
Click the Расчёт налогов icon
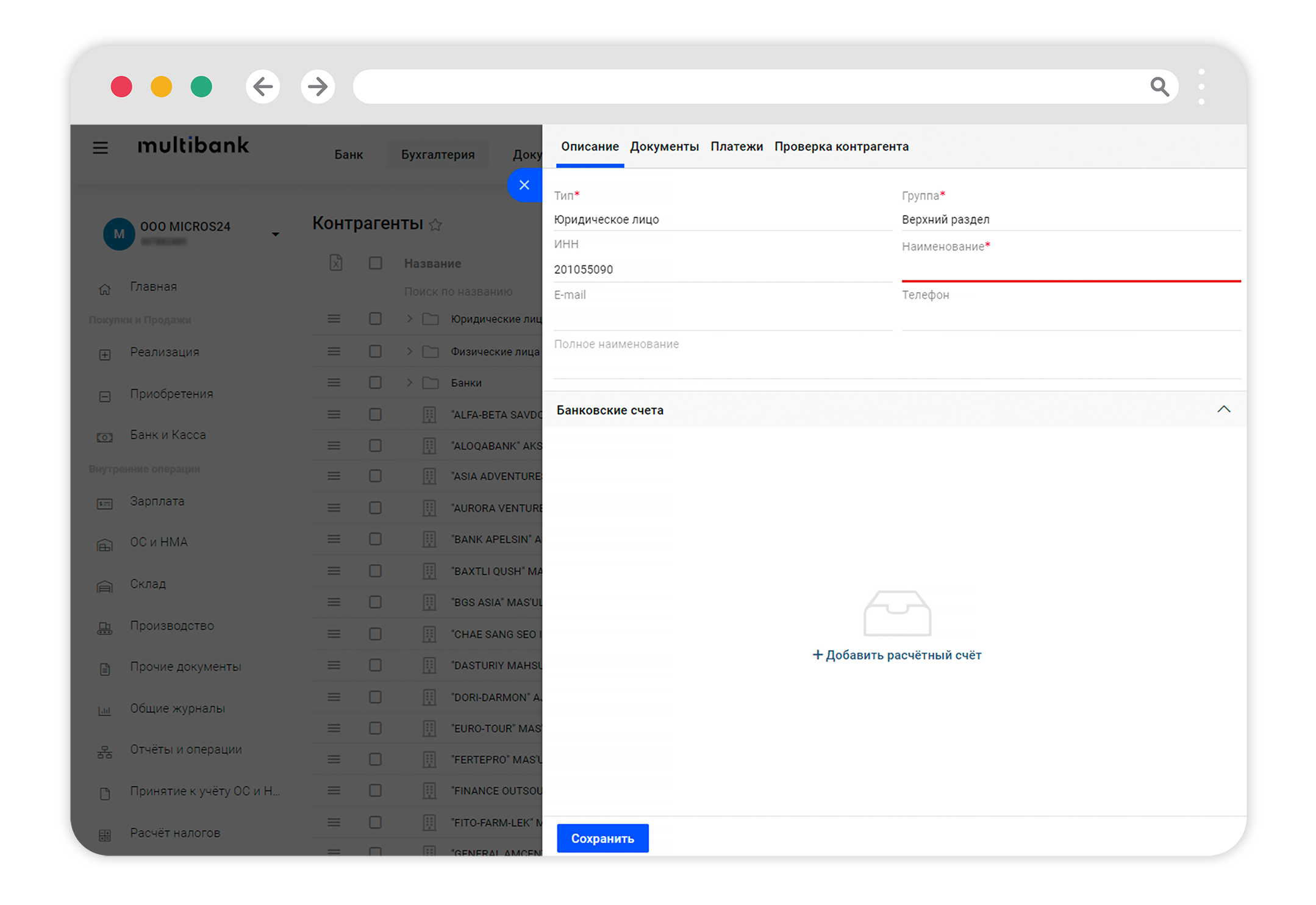point(105,835)
